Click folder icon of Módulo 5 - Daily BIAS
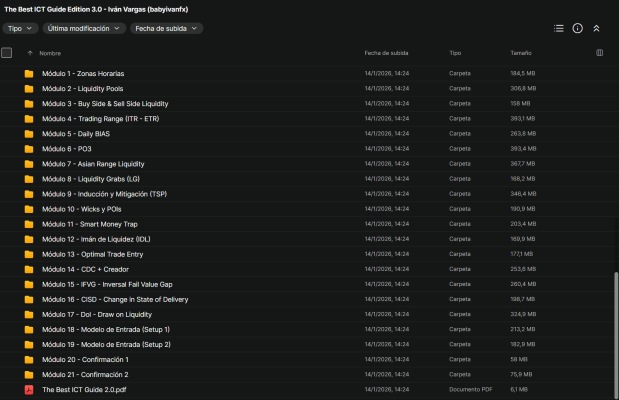Viewport: 619px width, 400px height. (x=29, y=134)
